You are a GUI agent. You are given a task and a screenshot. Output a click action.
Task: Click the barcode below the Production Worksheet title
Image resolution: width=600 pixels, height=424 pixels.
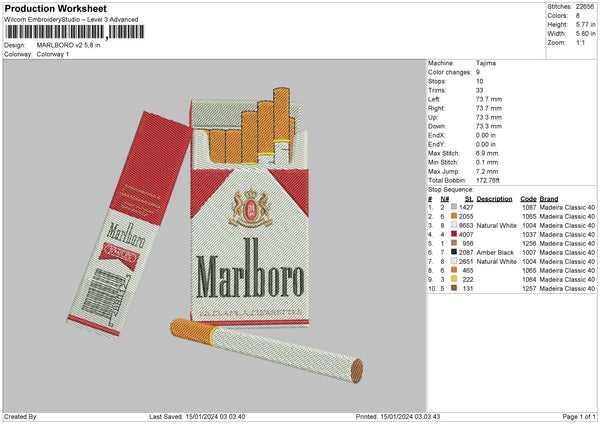point(75,32)
